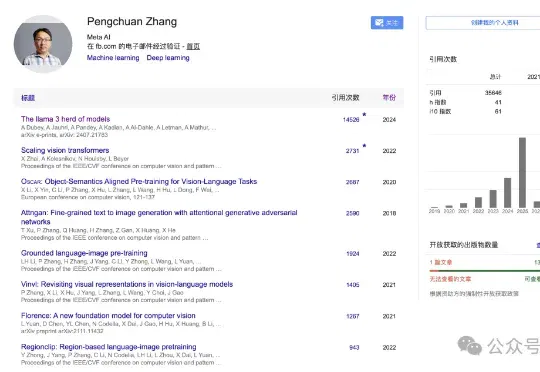Click the 2022 bar in the citation chart
The height and width of the screenshot is (372, 540).
(478, 203)
